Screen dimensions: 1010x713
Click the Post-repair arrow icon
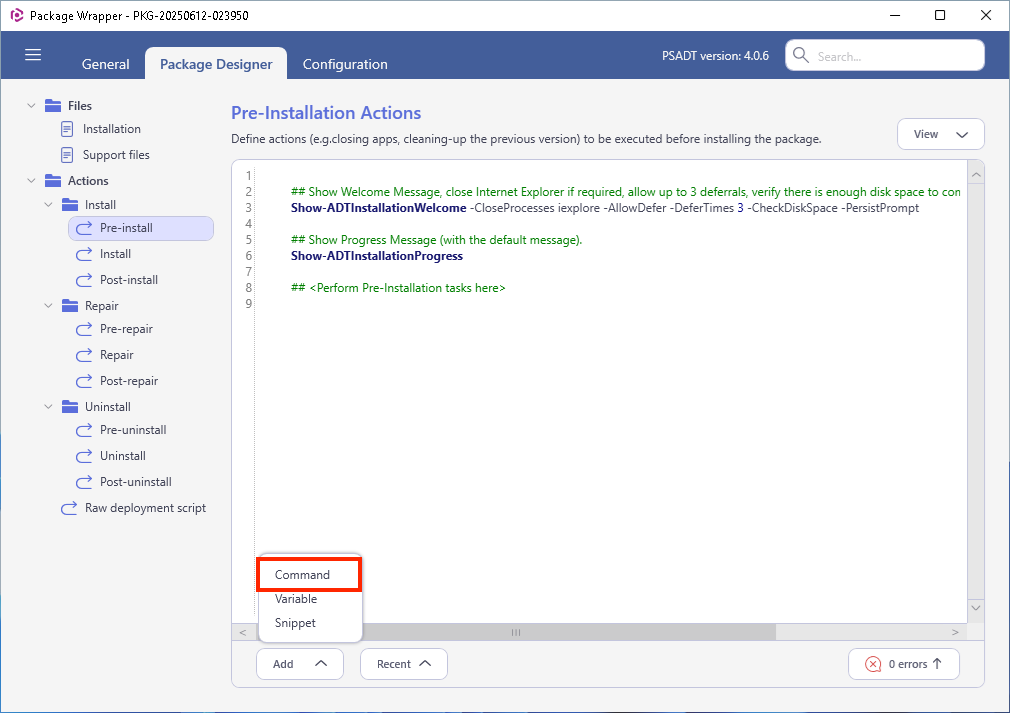pos(84,381)
